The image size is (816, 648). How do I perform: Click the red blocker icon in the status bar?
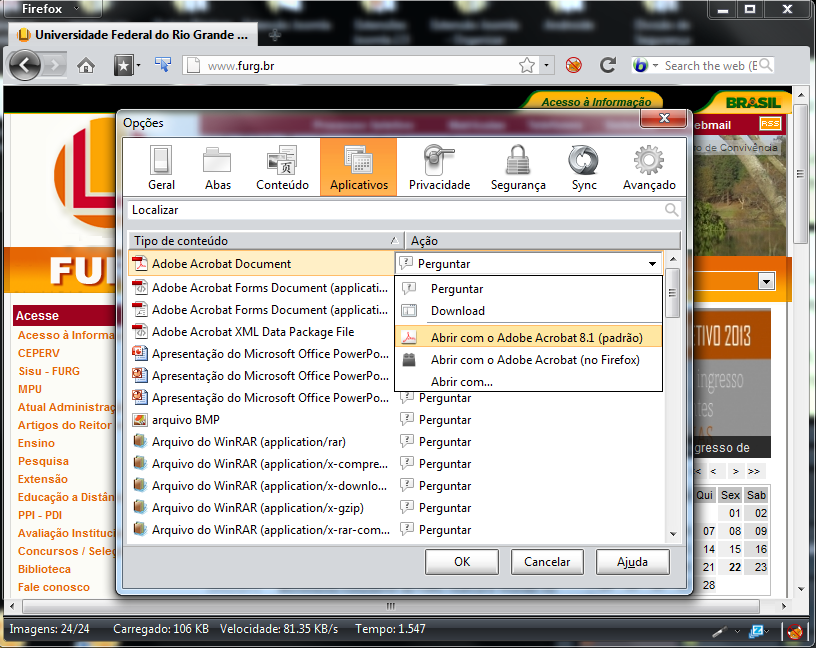(794, 631)
